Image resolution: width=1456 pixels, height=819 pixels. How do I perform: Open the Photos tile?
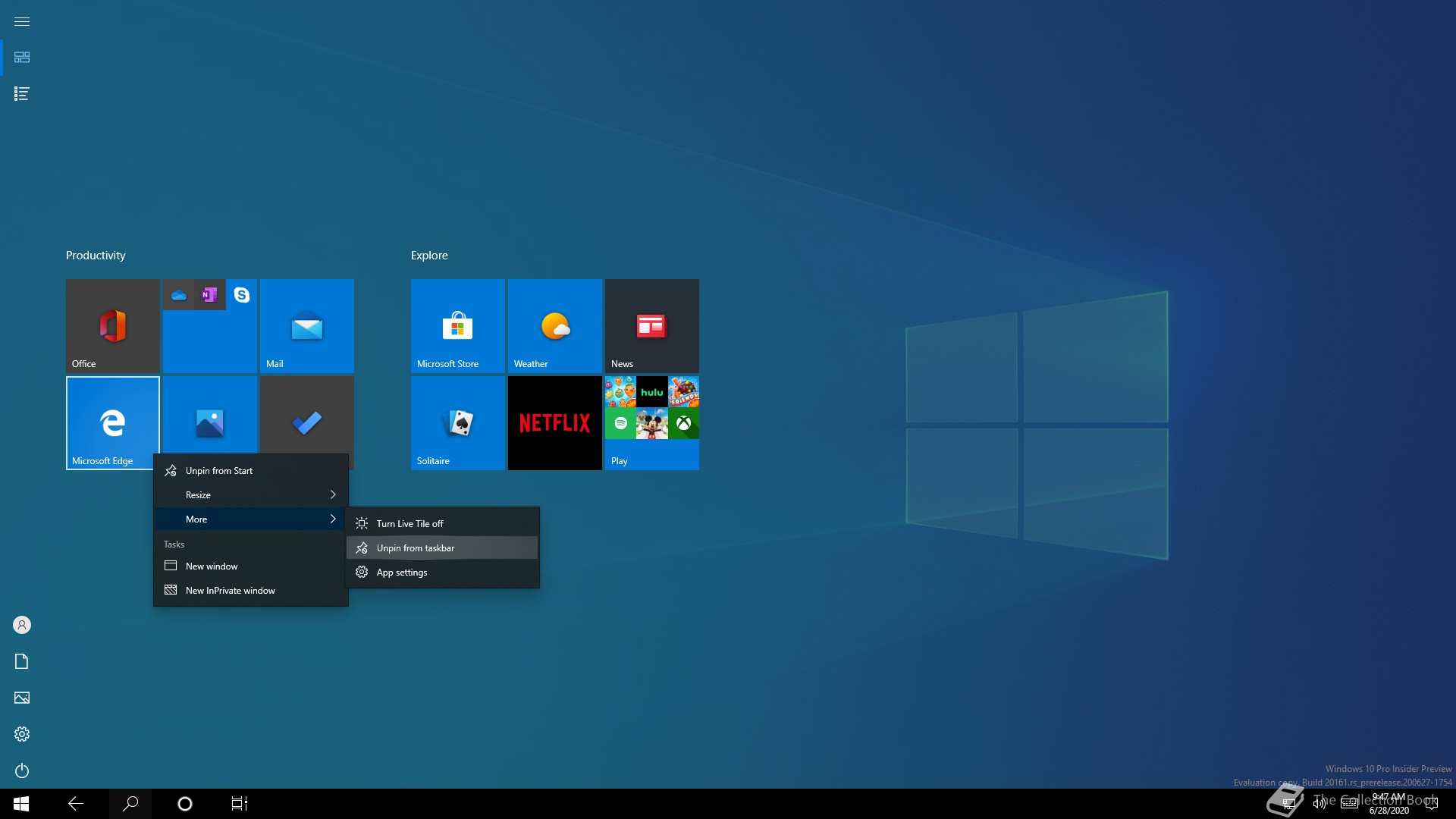click(x=209, y=416)
